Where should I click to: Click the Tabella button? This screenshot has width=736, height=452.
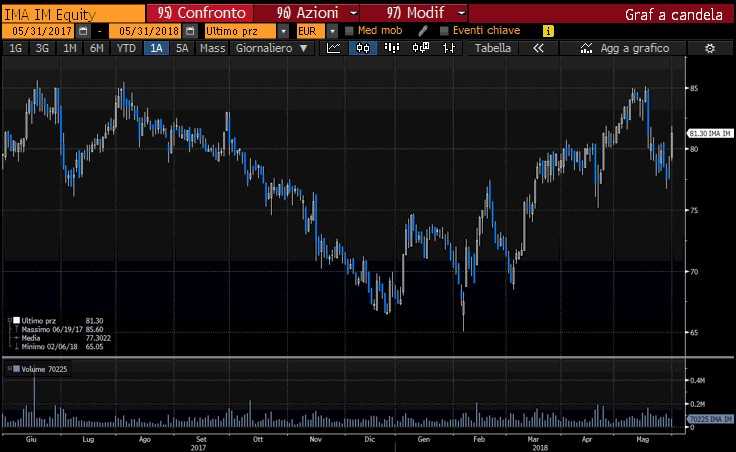[492, 48]
